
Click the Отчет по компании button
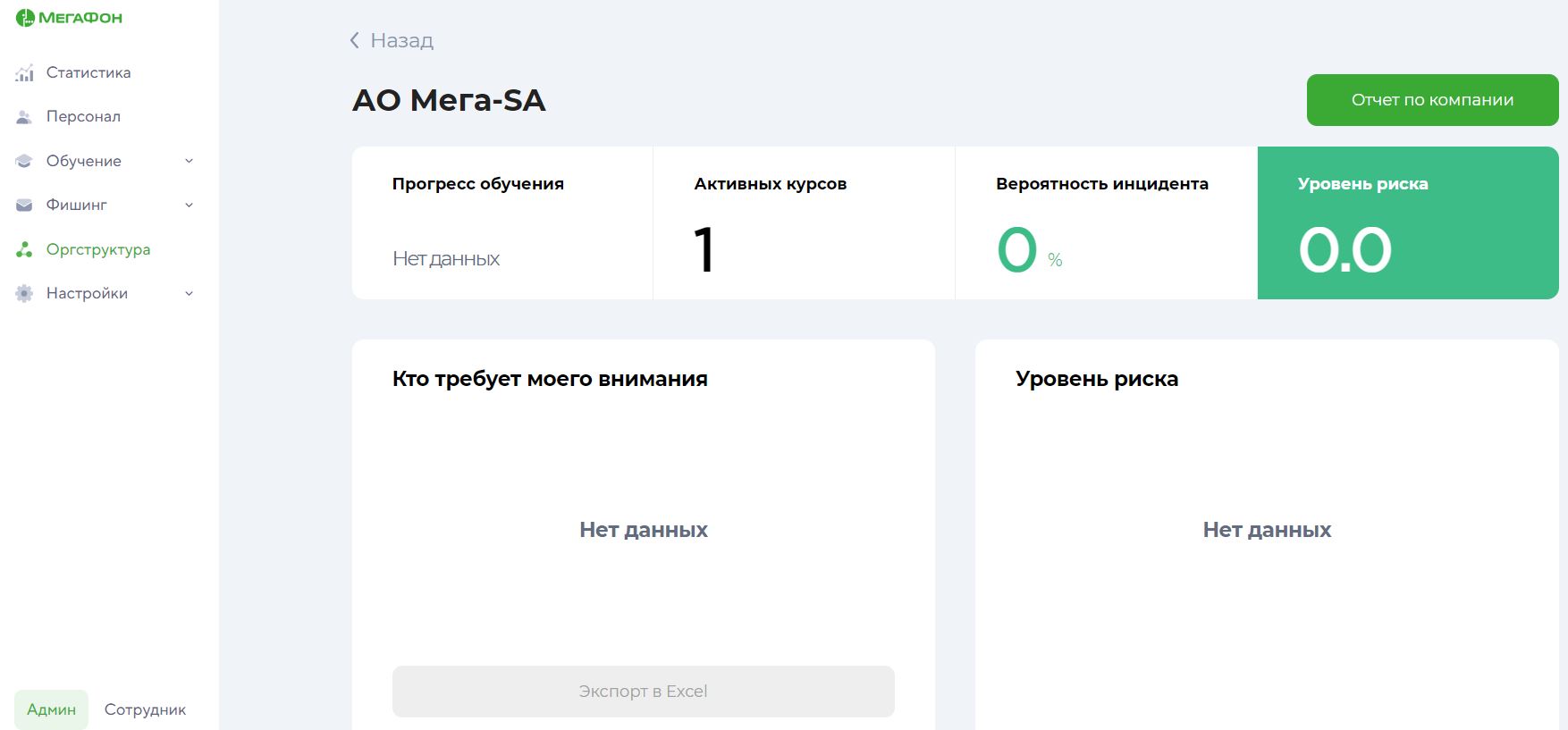[x=1432, y=100]
